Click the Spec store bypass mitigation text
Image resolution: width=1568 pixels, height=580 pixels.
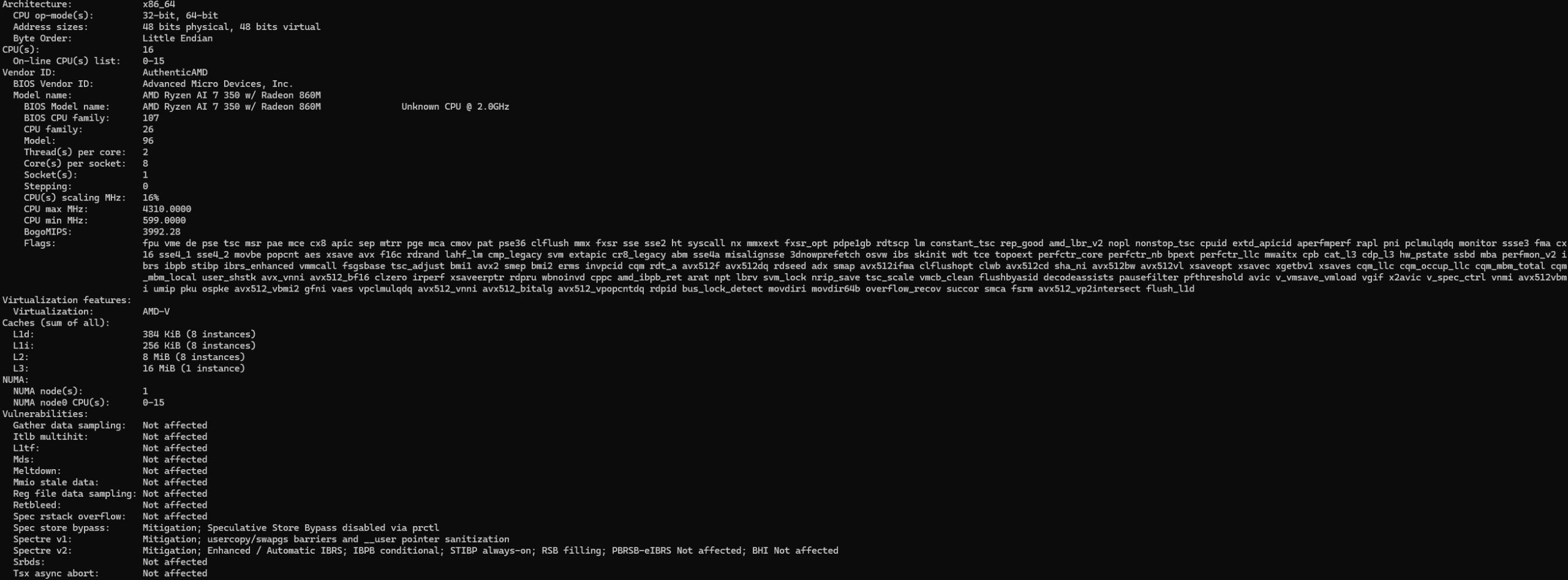(x=290, y=528)
